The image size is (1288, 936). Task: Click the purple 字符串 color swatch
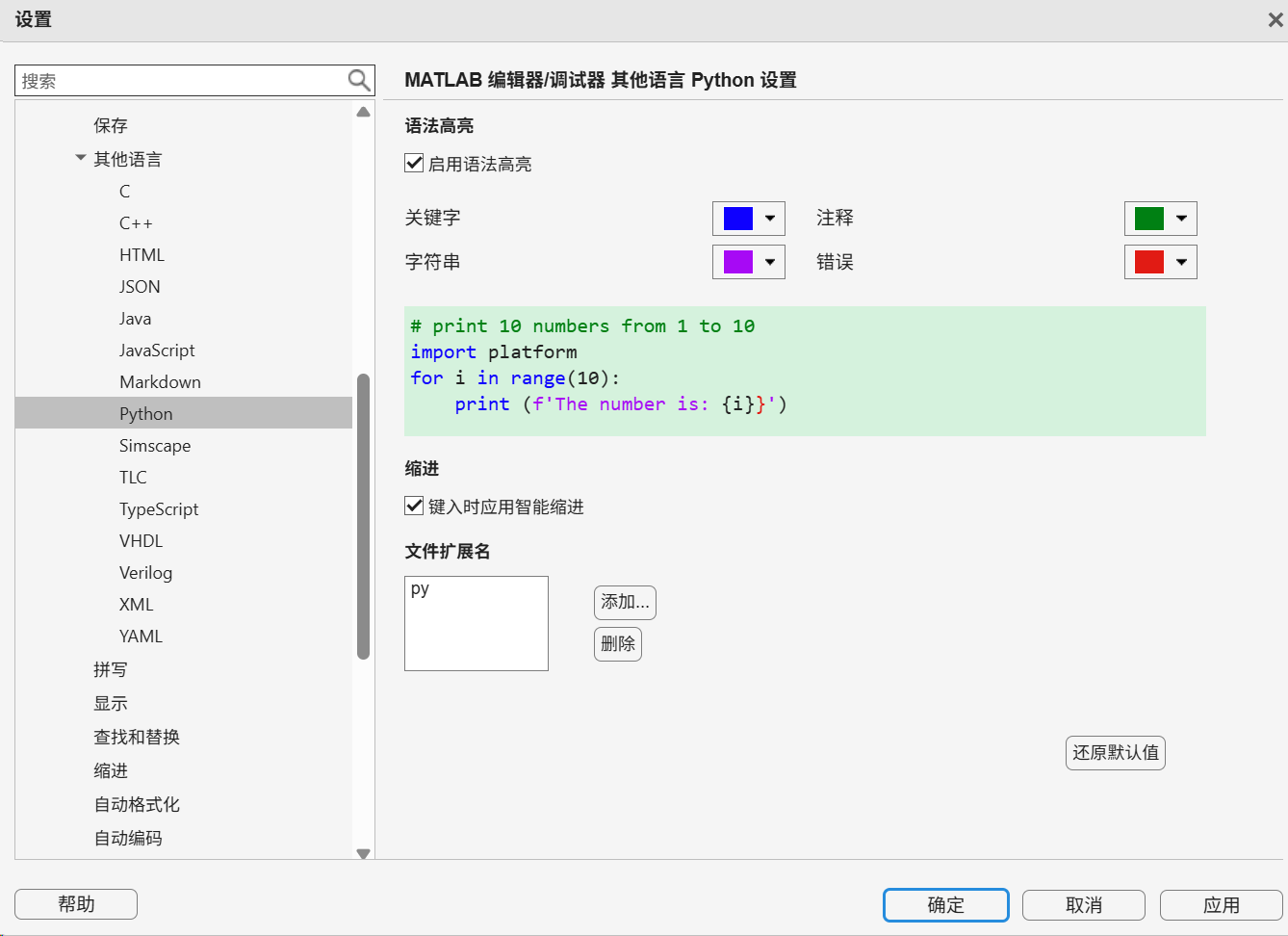[738, 262]
